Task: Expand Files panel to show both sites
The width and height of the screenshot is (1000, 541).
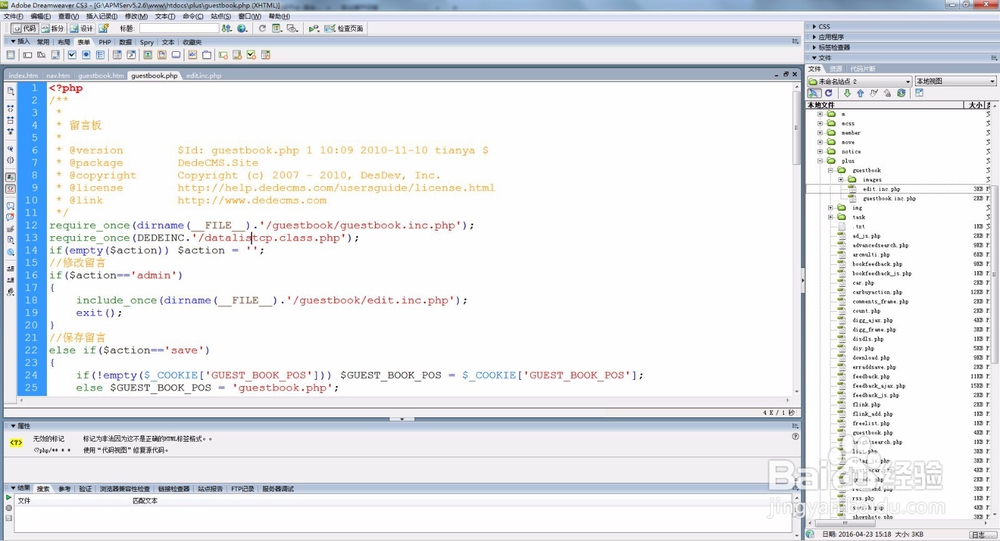Action: pos(919,93)
